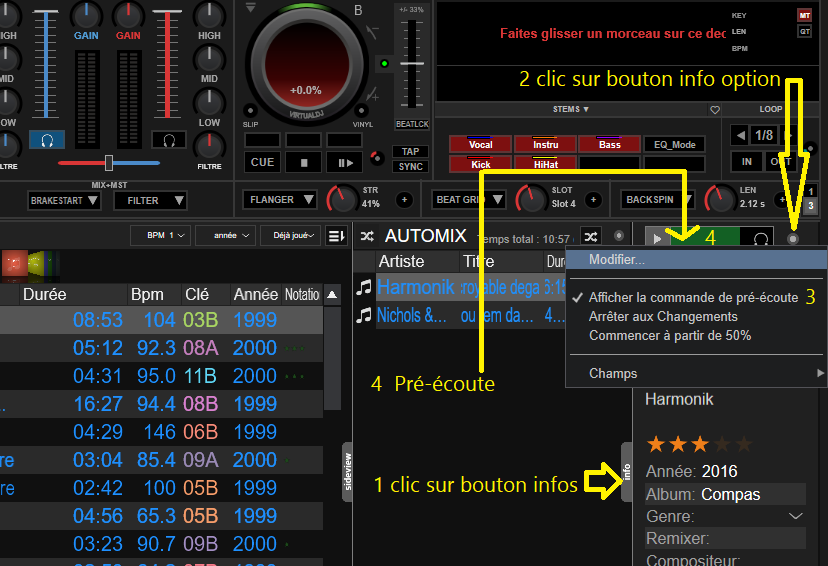Click the right LOW EQ knob
828x566 pixels.
click(x=209, y=101)
